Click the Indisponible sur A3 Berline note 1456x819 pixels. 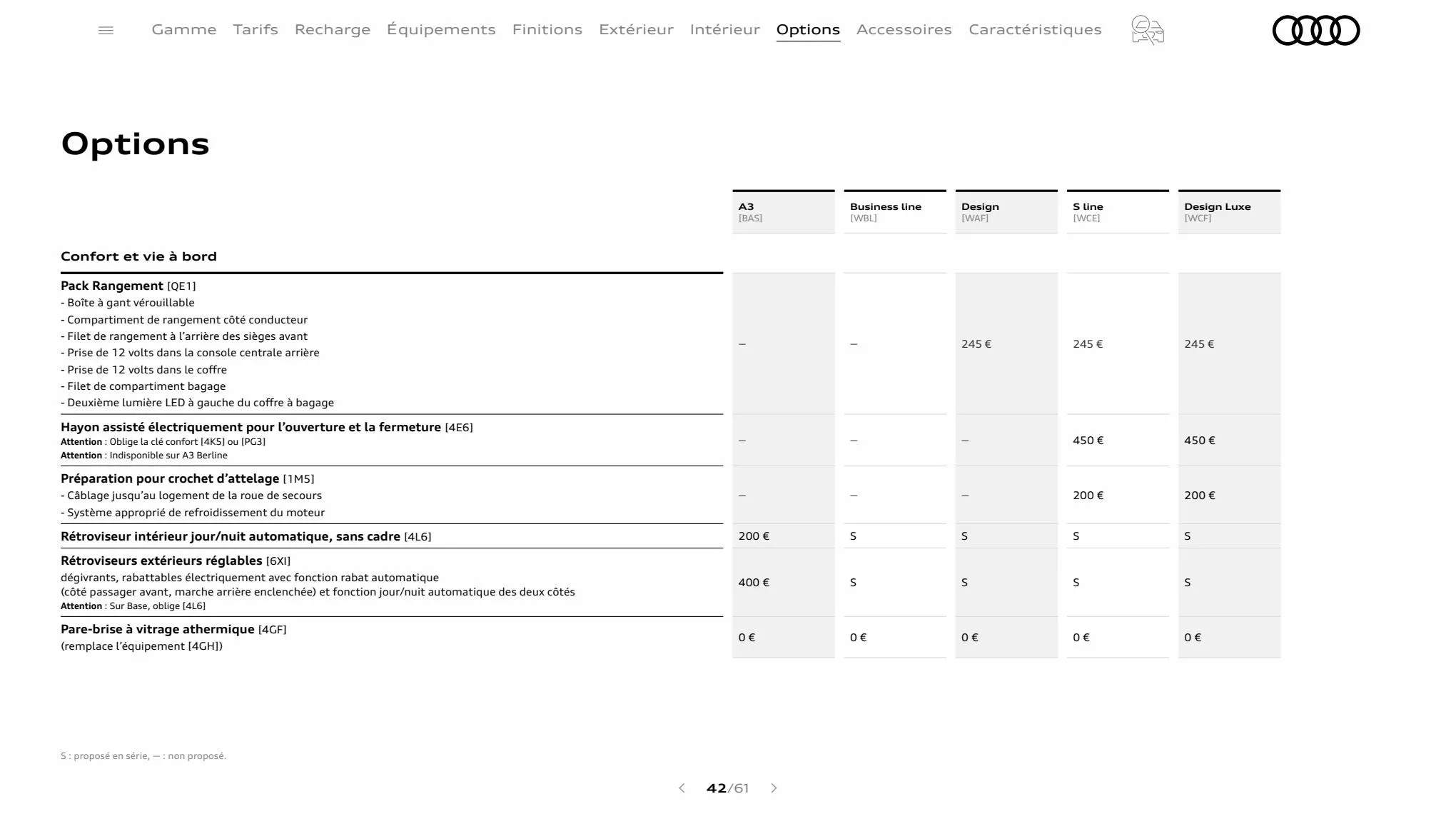point(144,456)
